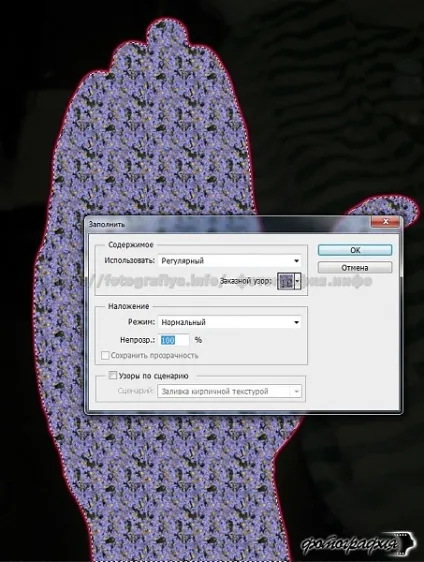Click the arrow of the Использовать combo box
Screen dimensions: 424x562
point(296,261)
